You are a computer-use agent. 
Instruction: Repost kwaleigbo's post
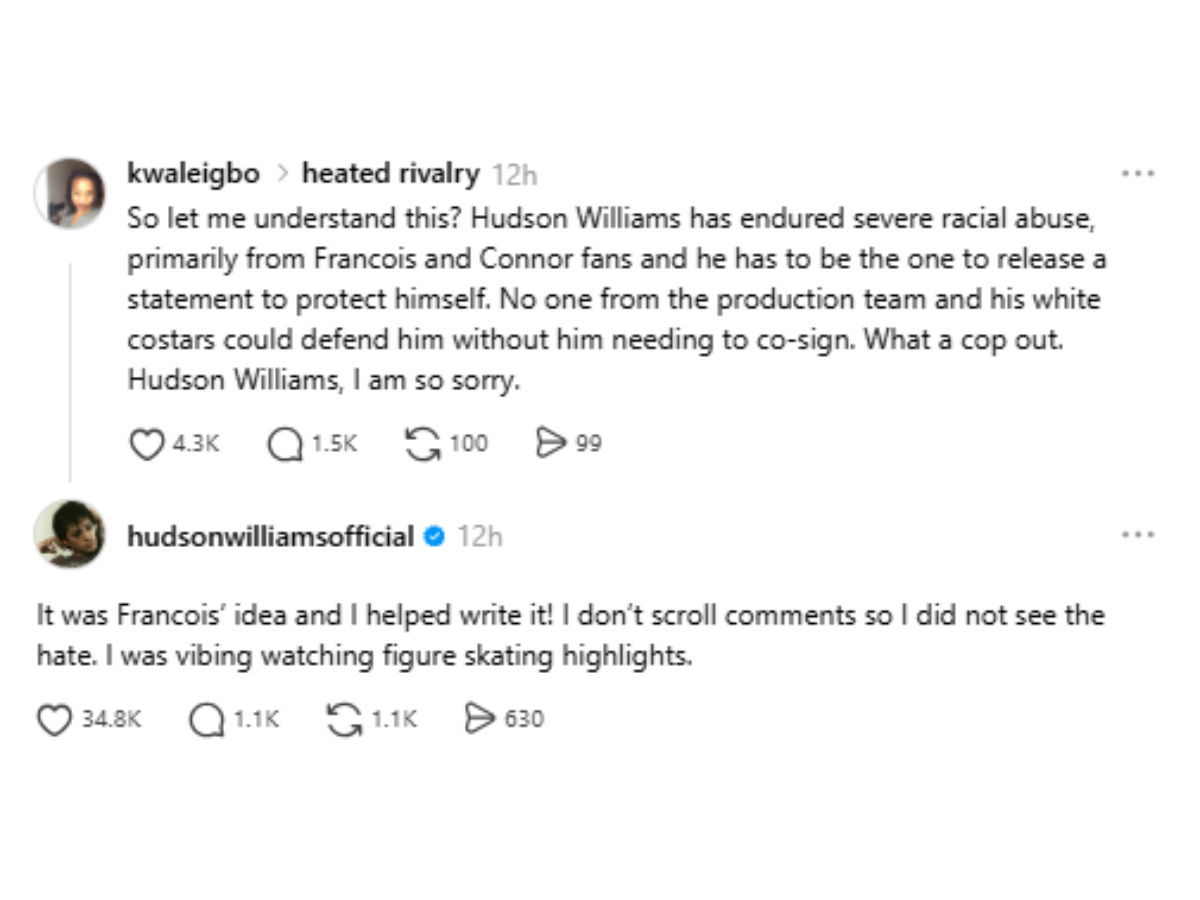pos(422,444)
